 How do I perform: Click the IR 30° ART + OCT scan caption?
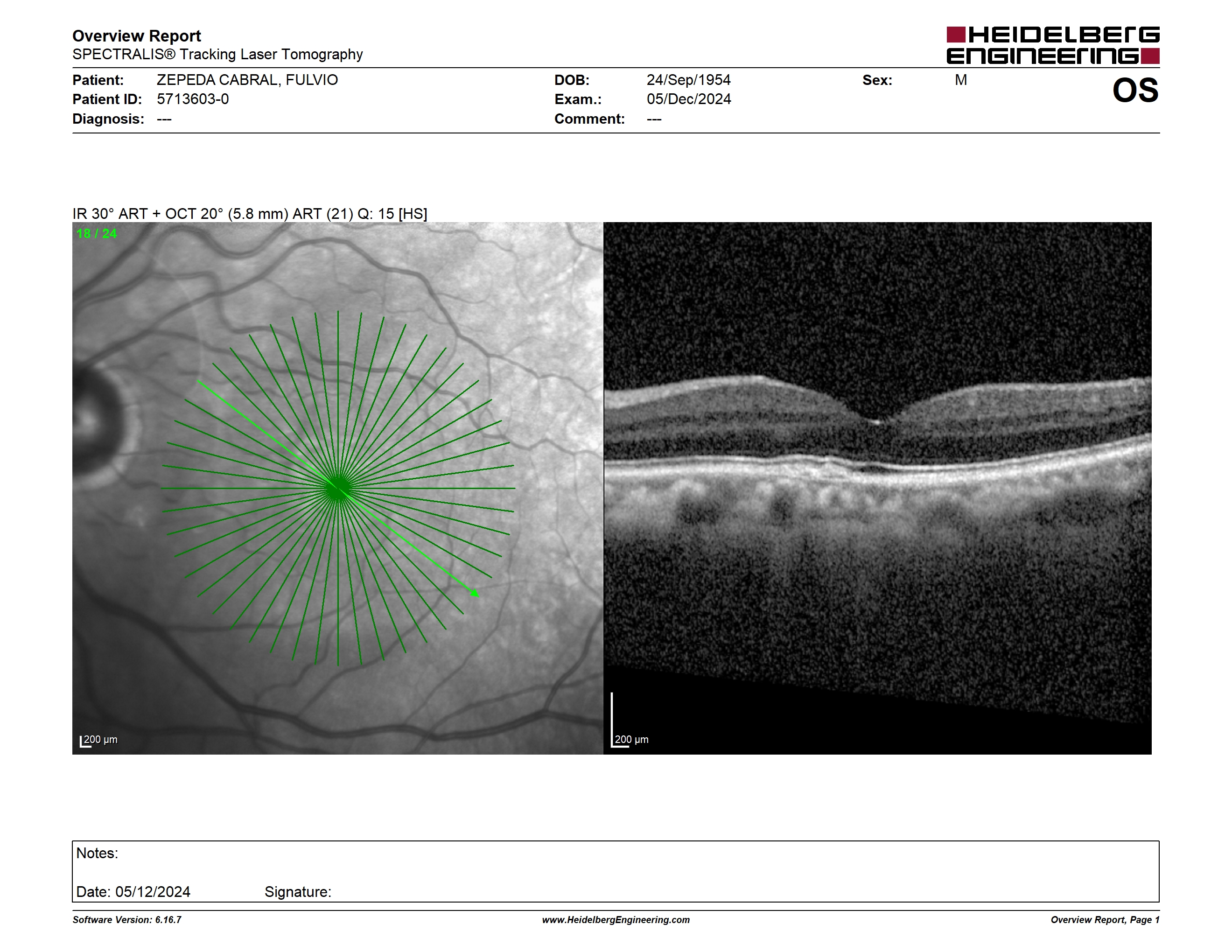pyautogui.click(x=250, y=214)
